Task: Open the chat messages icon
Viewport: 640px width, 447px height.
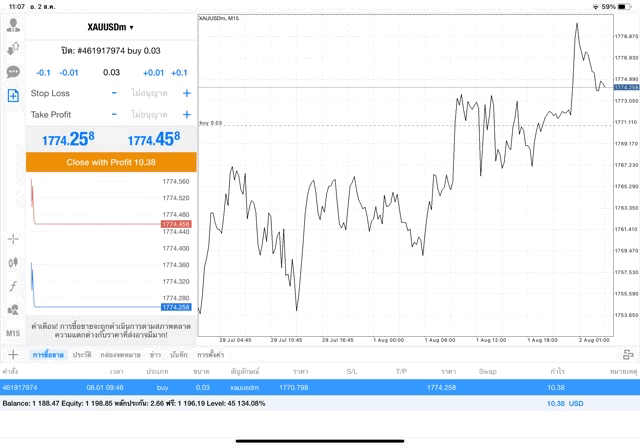Action: (13, 72)
